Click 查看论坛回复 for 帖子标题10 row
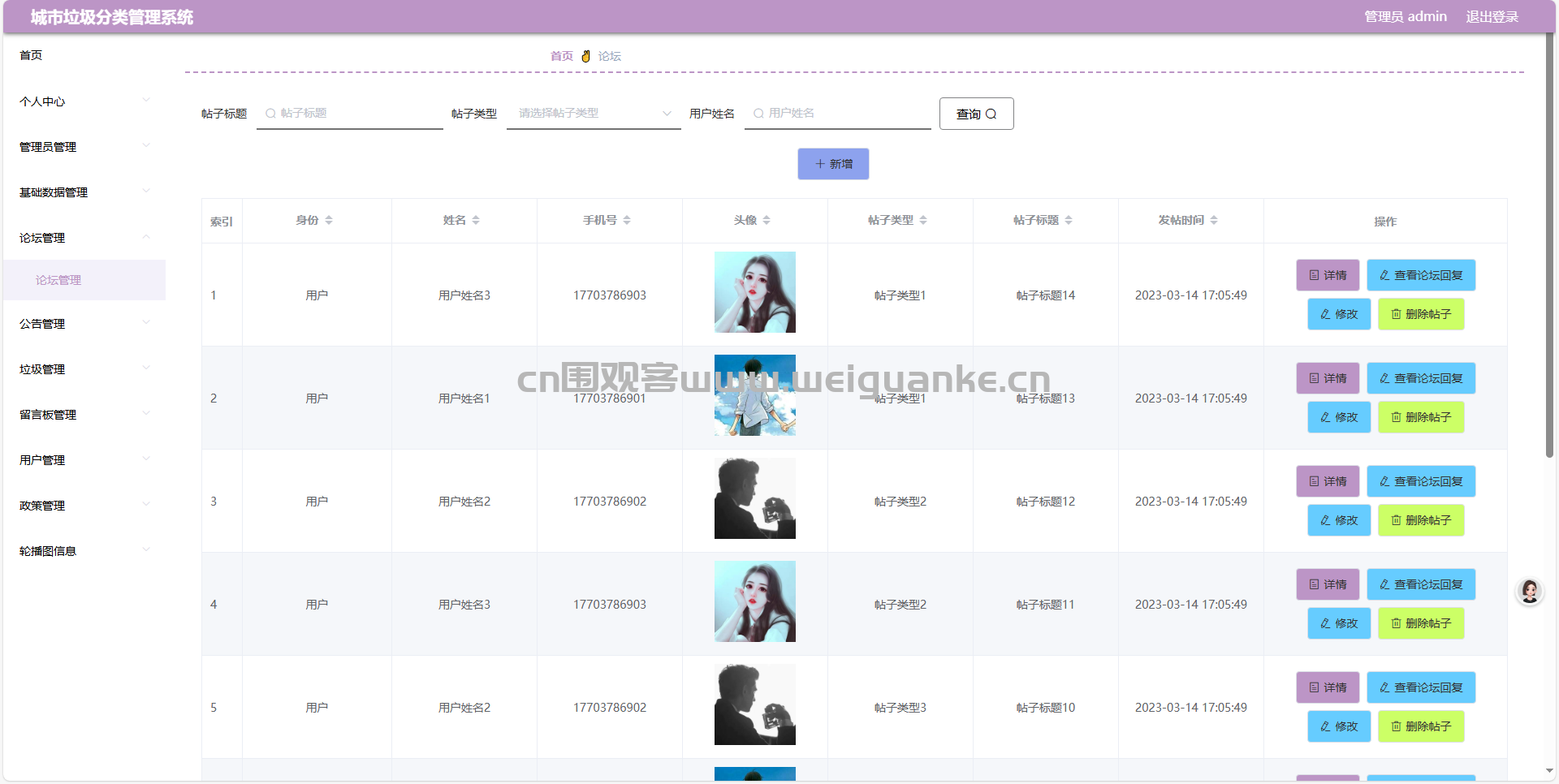The width and height of the screenshot is (1559, 784). coord(1421,687)
